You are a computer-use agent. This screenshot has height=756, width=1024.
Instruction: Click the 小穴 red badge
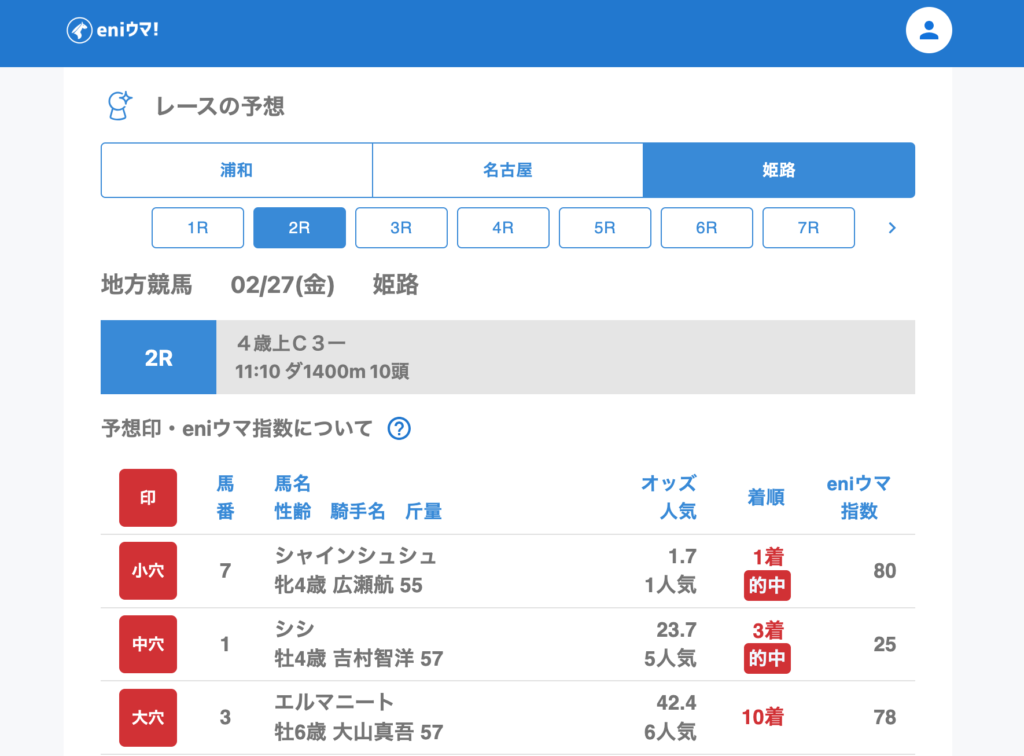tap(148, 571)
